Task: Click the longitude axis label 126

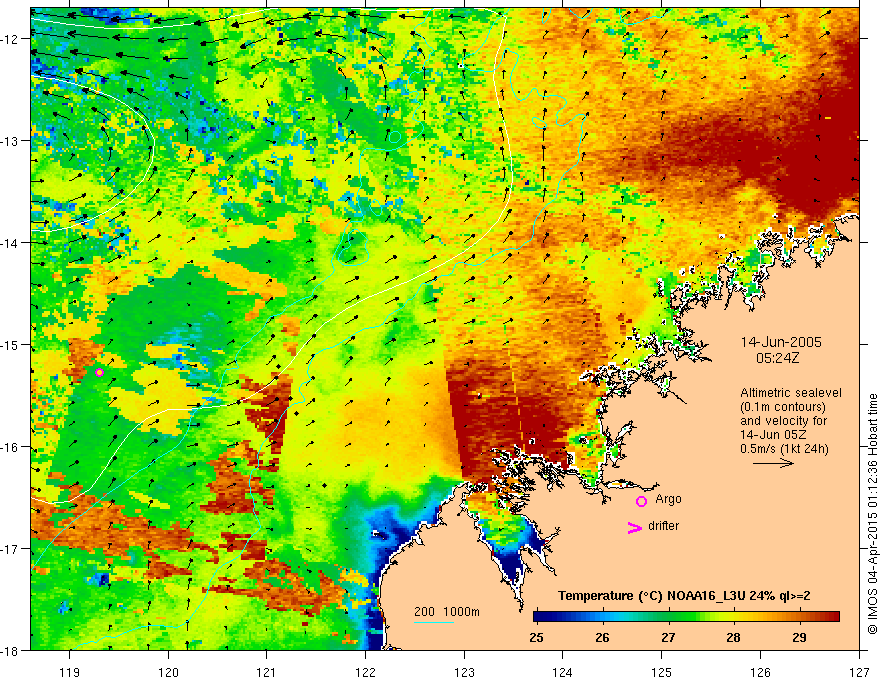Action: pos(760,672)
